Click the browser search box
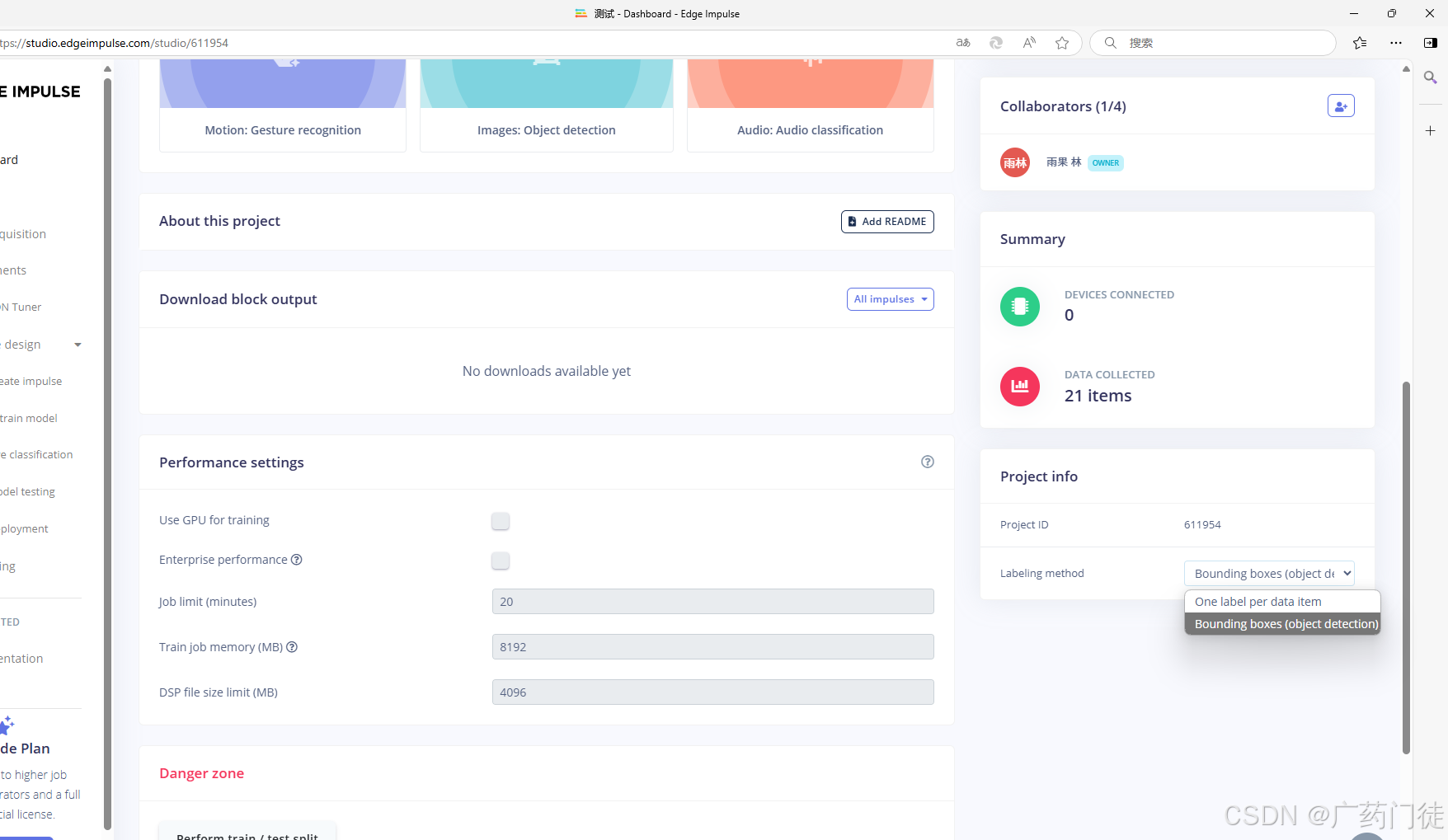 1213,43
